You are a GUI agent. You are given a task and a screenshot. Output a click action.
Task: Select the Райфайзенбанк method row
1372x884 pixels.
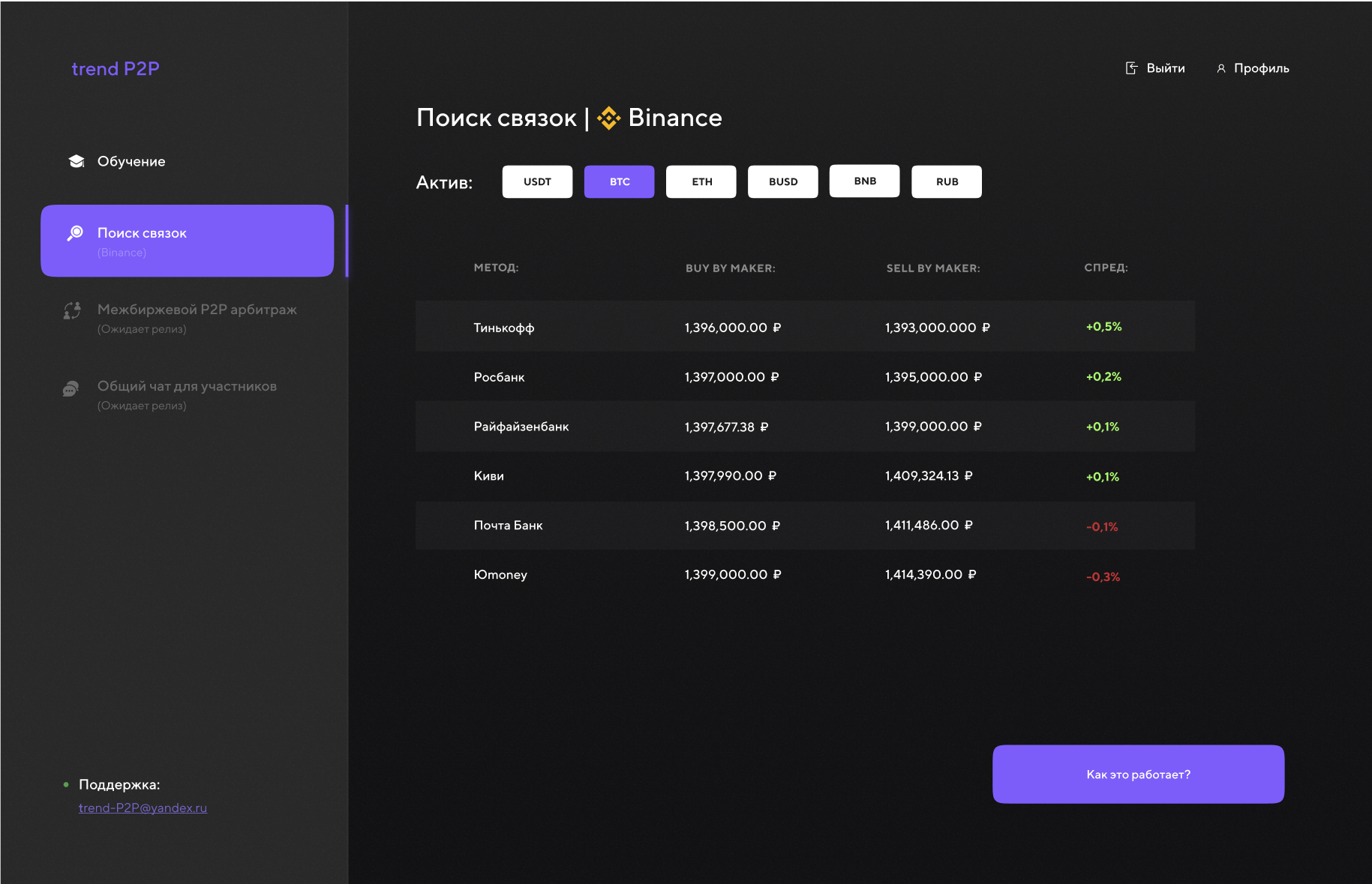coord(805,426)
